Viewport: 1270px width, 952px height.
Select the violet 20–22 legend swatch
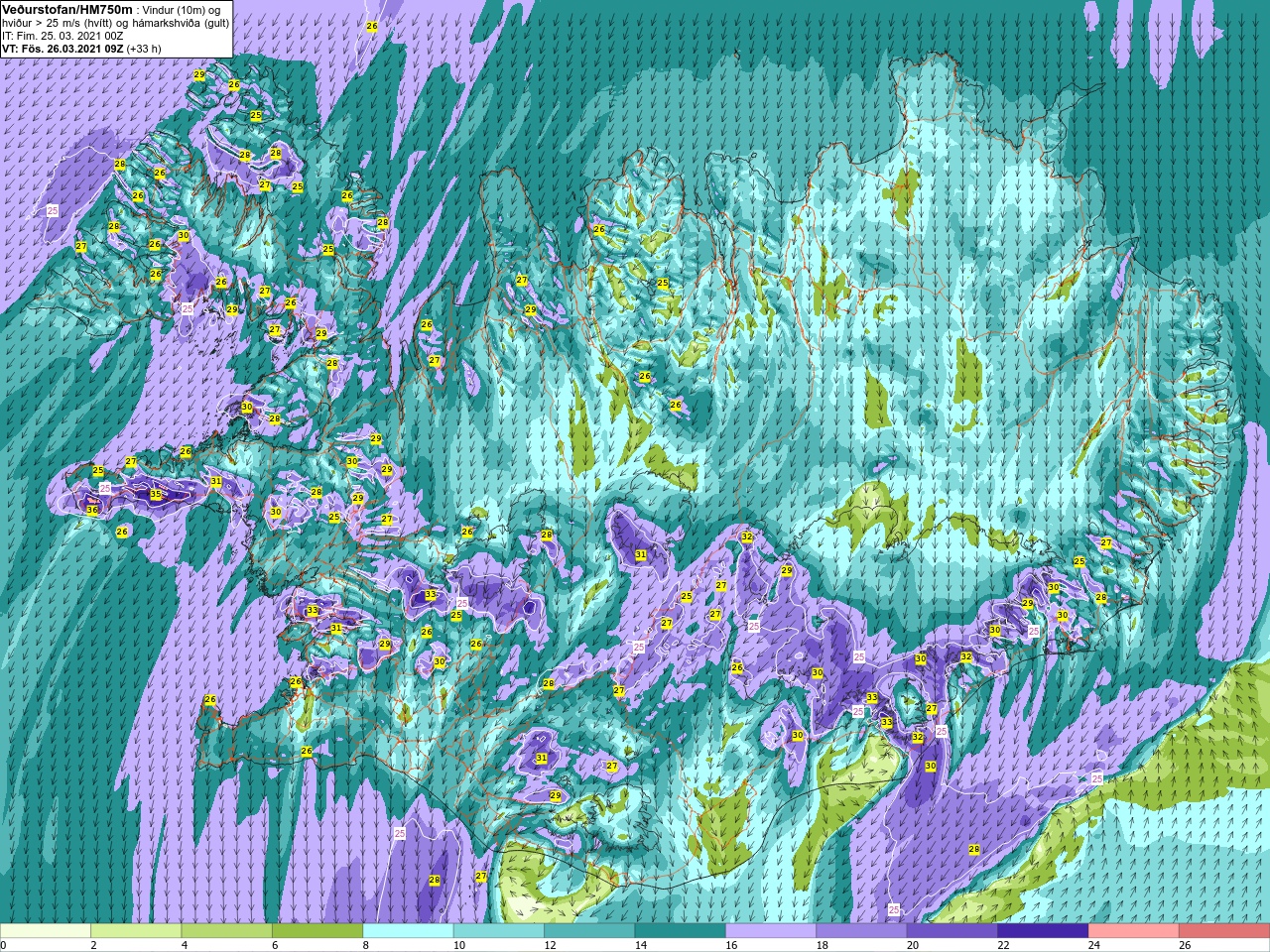pyautogui.click(x=952, y=931)
